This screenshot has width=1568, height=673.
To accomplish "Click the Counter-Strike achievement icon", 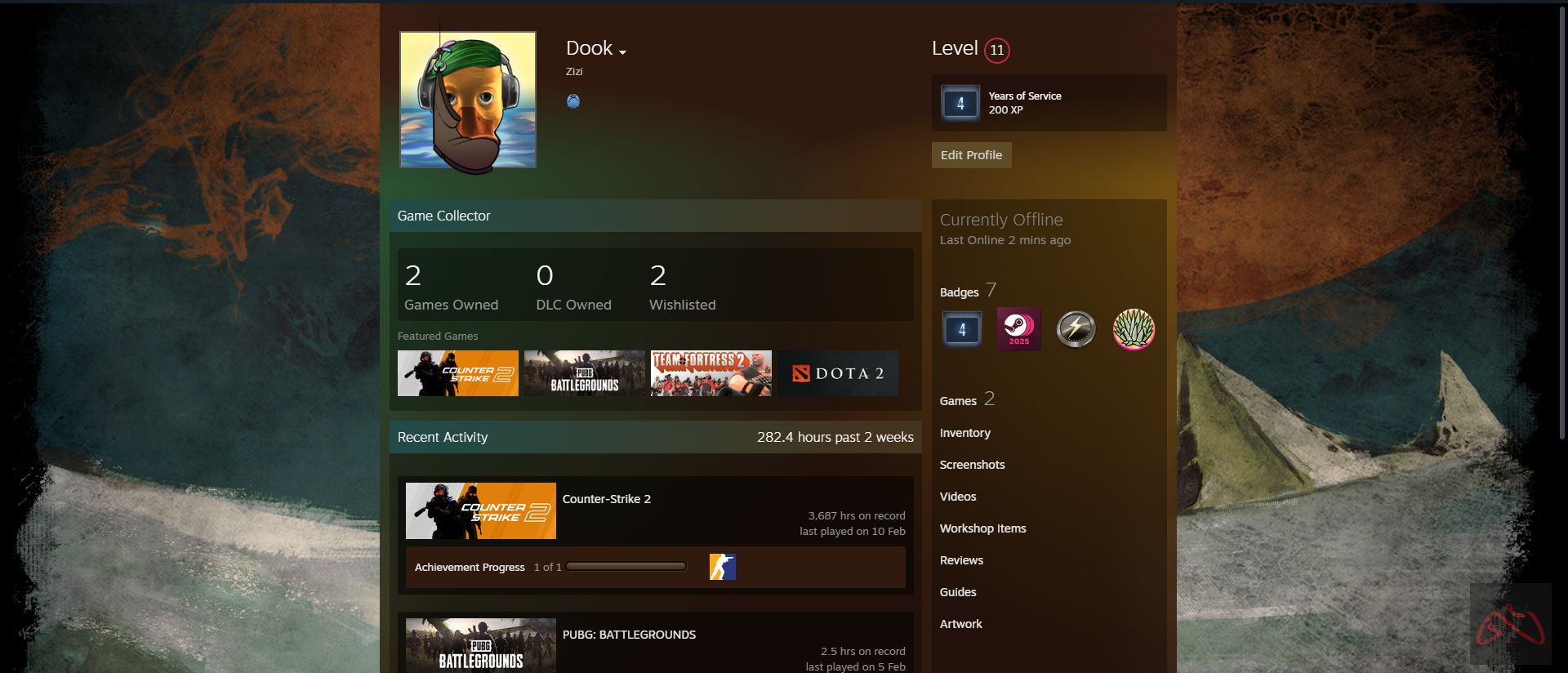I will tap(722, 567).
